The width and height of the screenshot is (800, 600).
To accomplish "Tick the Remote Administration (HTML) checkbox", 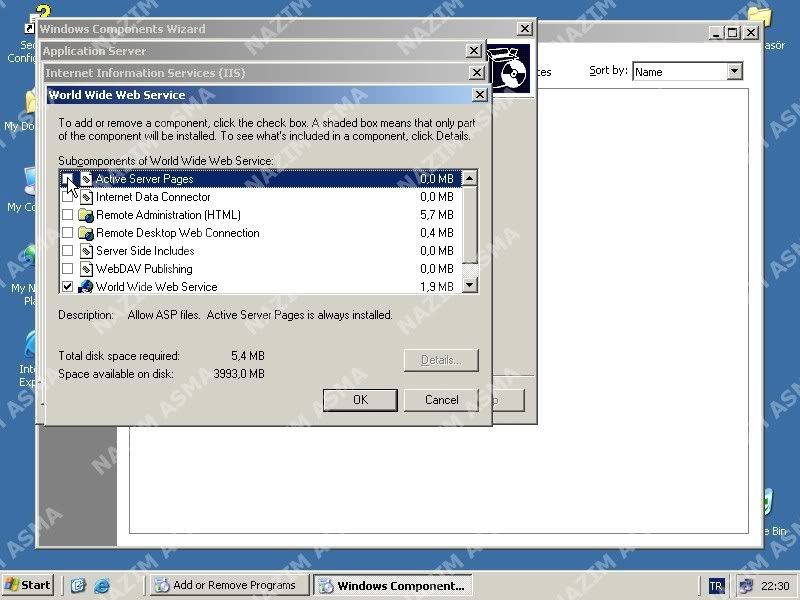I will [67, 215].
